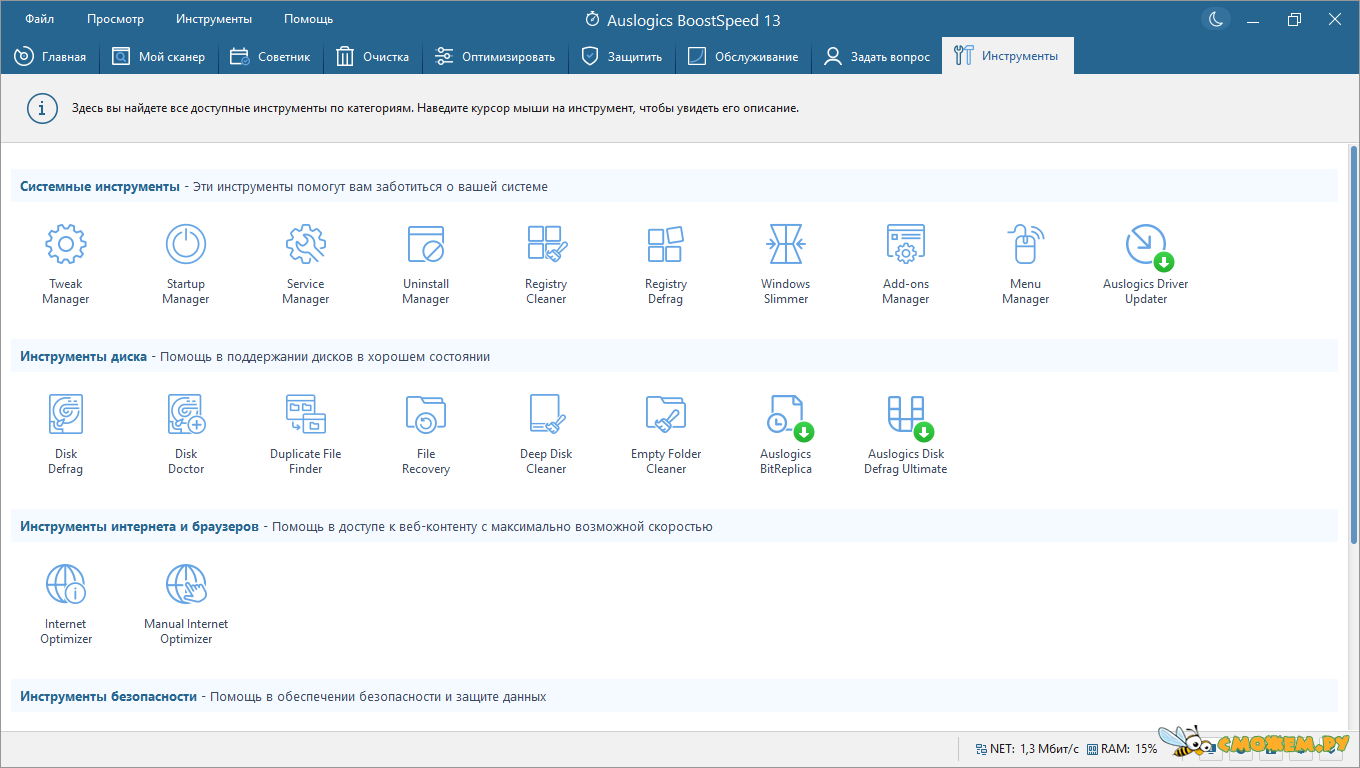Click the Инструменты интернета и браузеров heading
The width and height of the screenshot is (1360, 768).
tap(139, 527)
